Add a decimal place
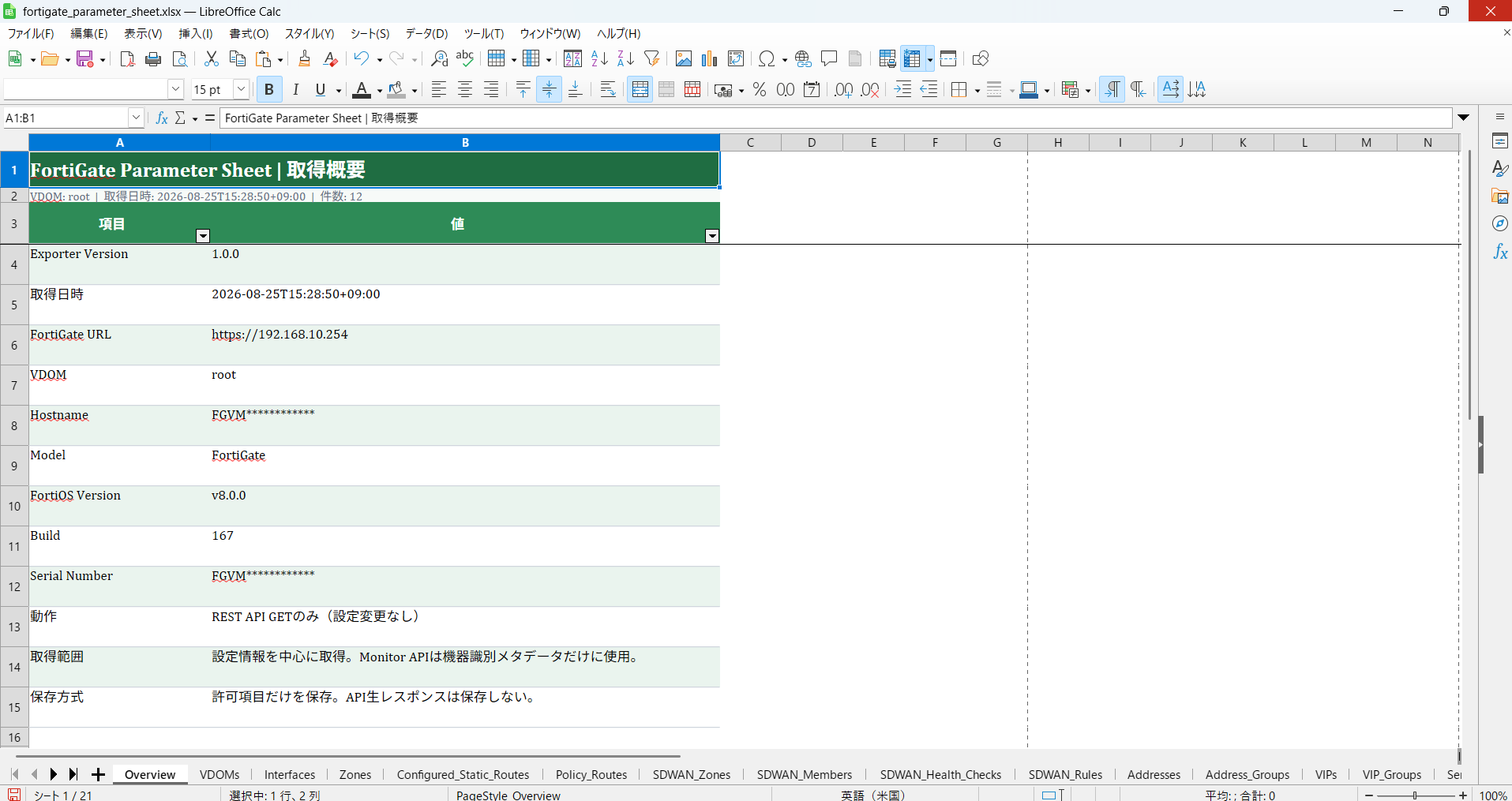 (843, 90)
